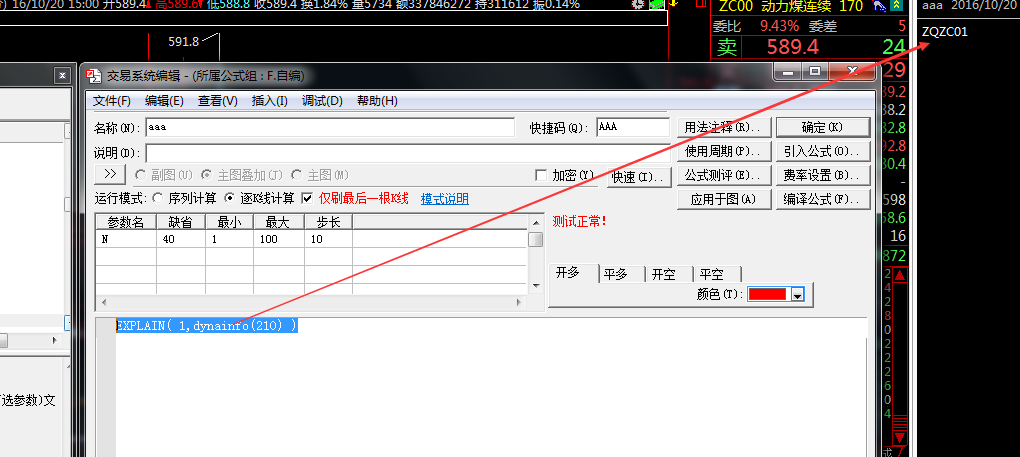This screenshot has width=1020, height=457.
Task: Click the 最小 column header
Action: (x=230, y=222)
